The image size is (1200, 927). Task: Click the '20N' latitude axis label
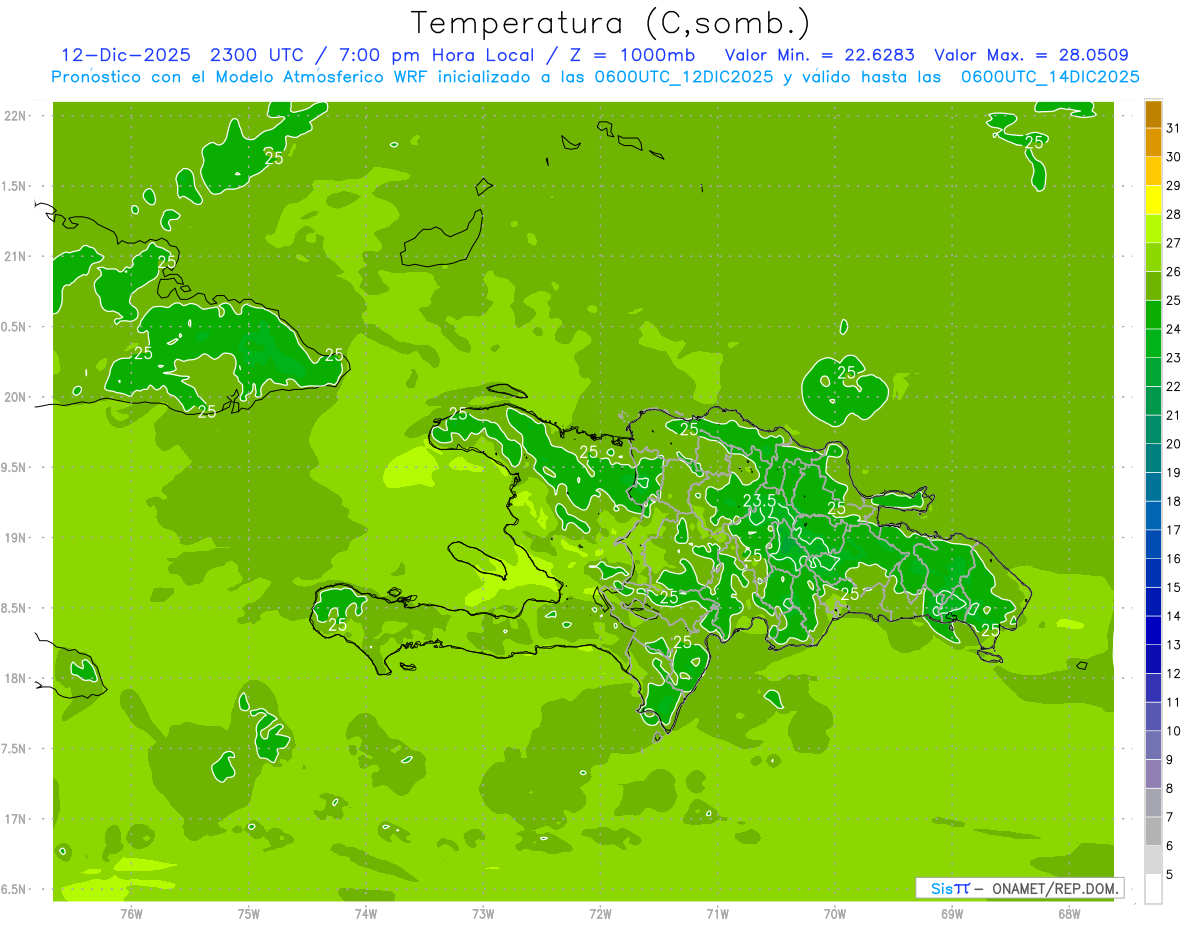point(16,397)
